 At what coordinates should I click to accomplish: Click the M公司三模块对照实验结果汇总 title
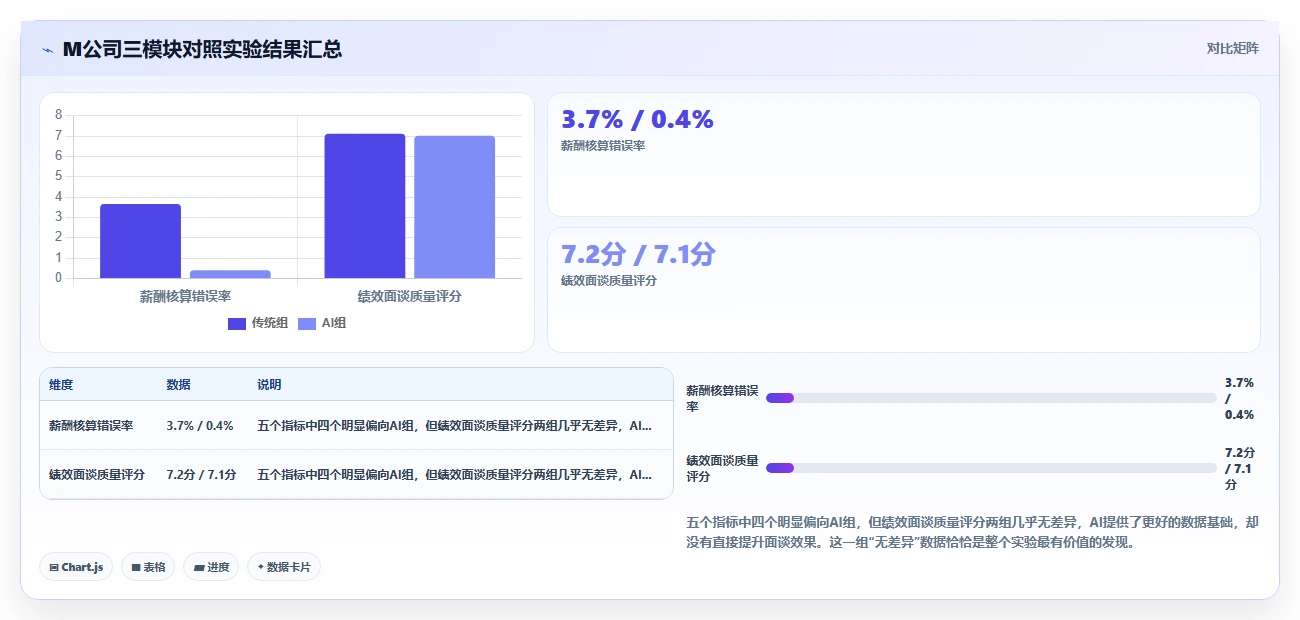[x=202, y=49]
